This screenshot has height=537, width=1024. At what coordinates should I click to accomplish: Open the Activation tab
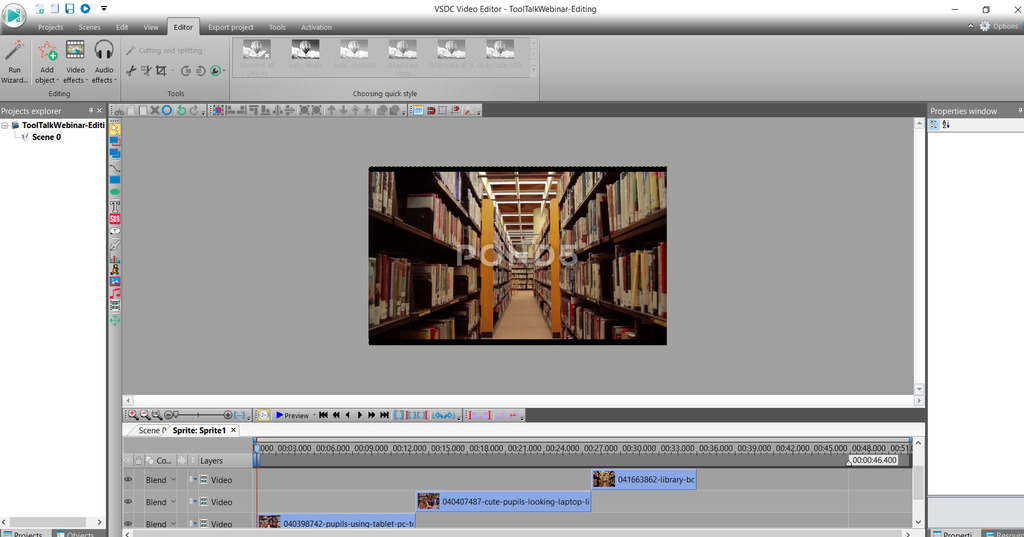316,27
